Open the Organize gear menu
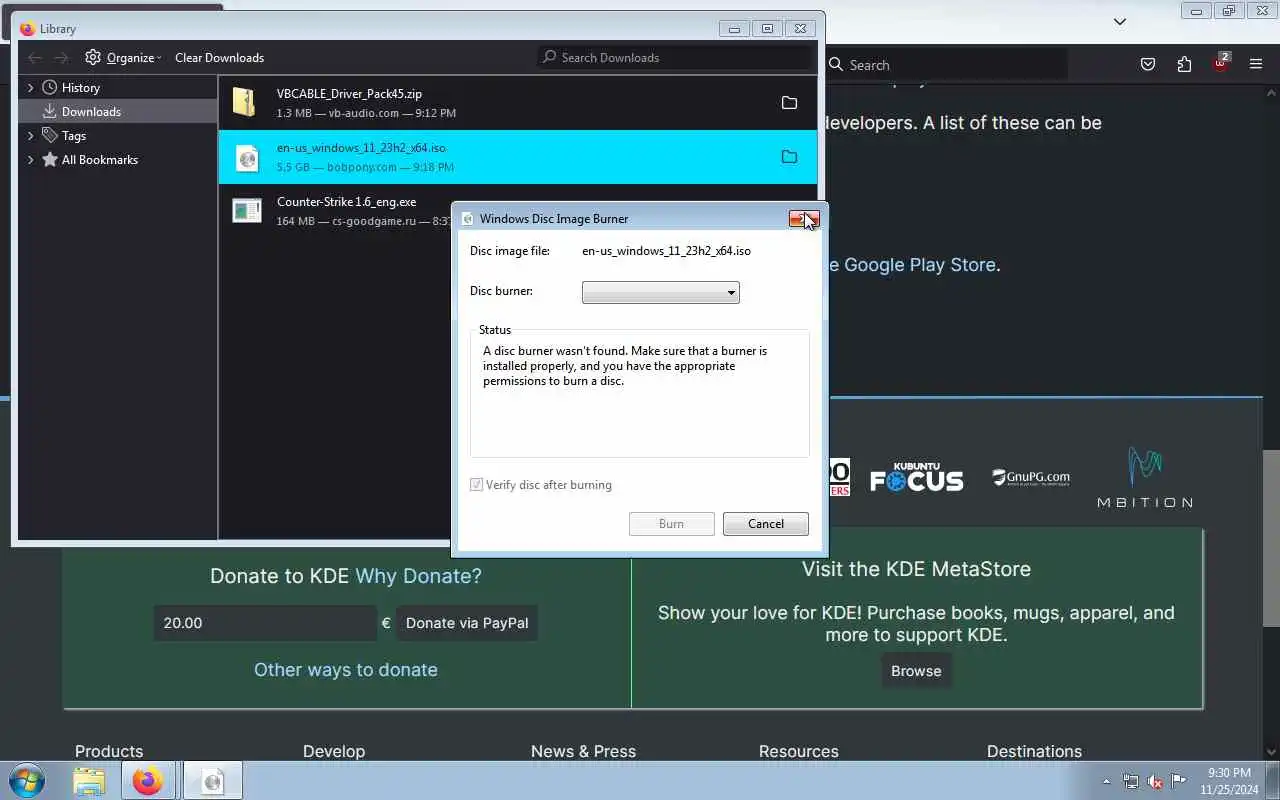 [123, 58]
